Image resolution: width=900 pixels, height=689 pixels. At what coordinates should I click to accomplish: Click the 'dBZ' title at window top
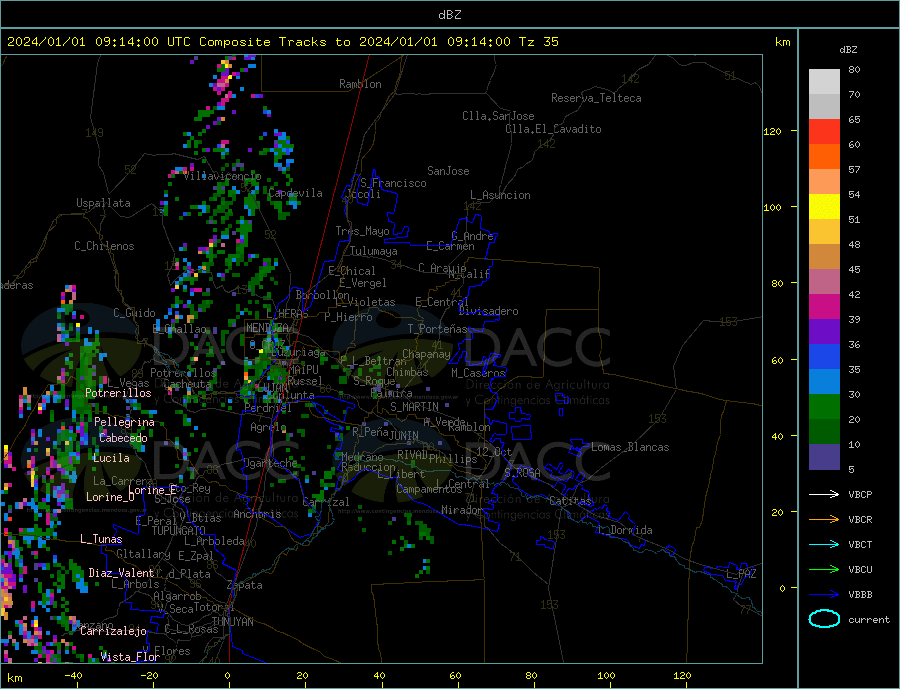pos(449,15)
